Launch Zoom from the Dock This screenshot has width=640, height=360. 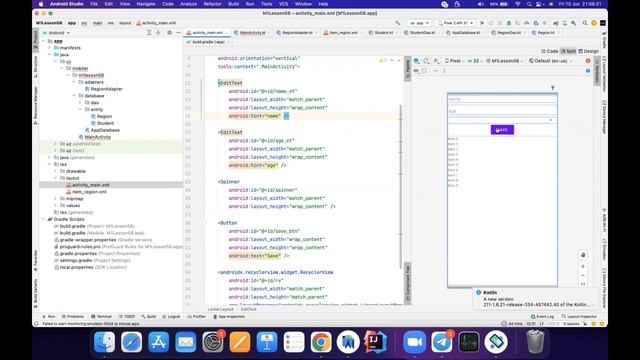[415, 342]
